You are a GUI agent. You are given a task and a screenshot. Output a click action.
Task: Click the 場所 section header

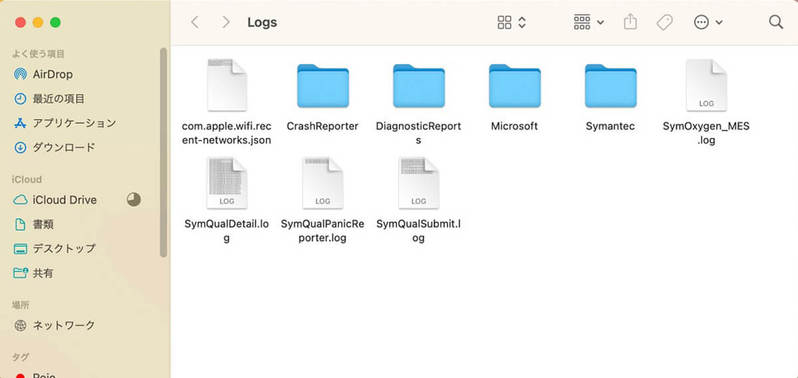tap(20, 305)
